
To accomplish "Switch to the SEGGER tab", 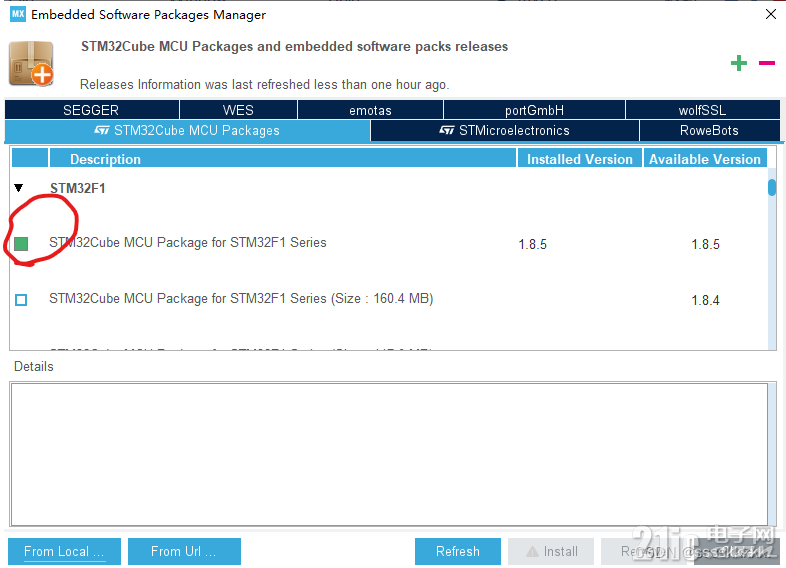I will tap(92, 110).
